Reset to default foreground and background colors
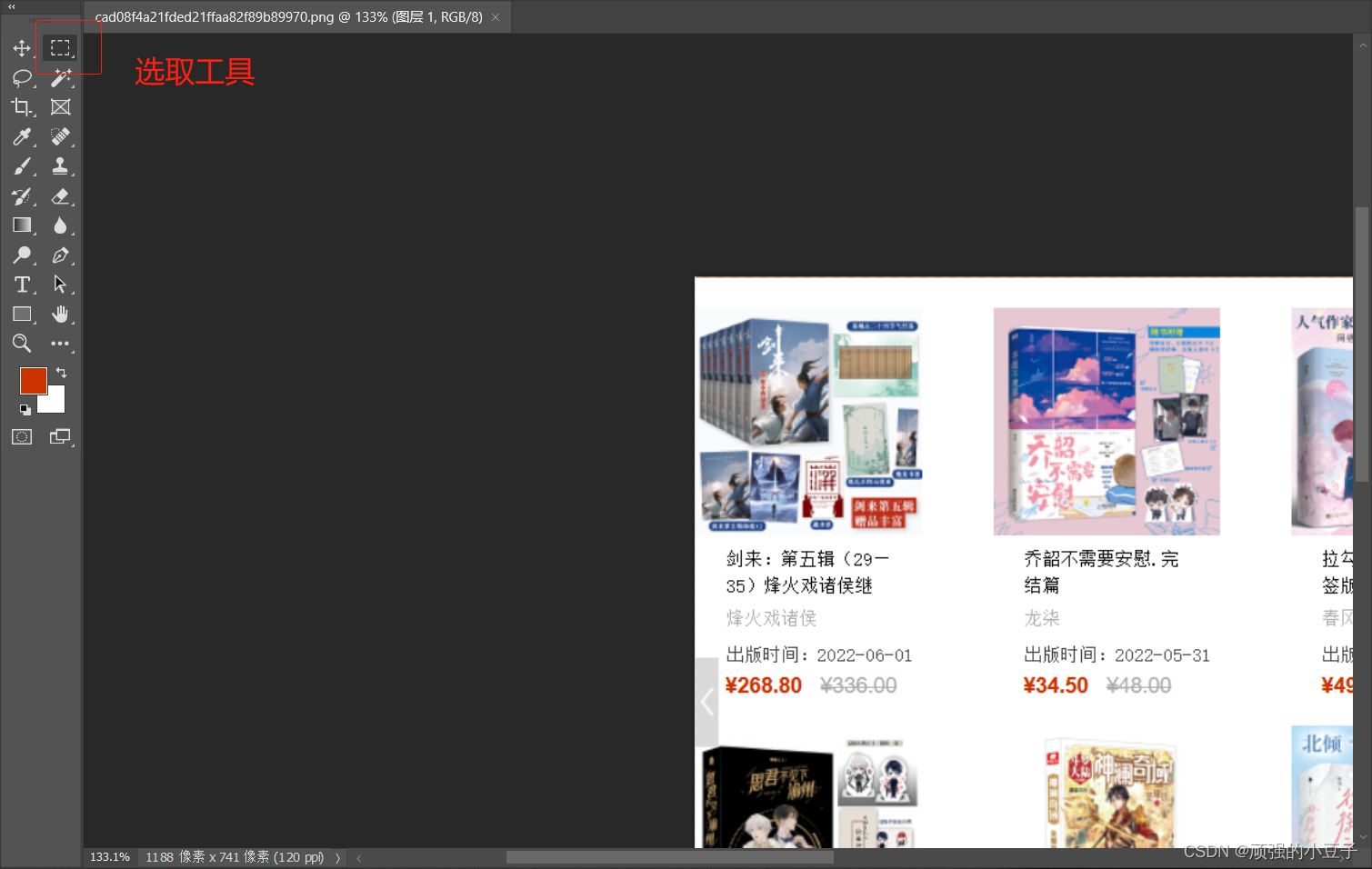The height and width of the screenshot is (869, 1372). 25,410
